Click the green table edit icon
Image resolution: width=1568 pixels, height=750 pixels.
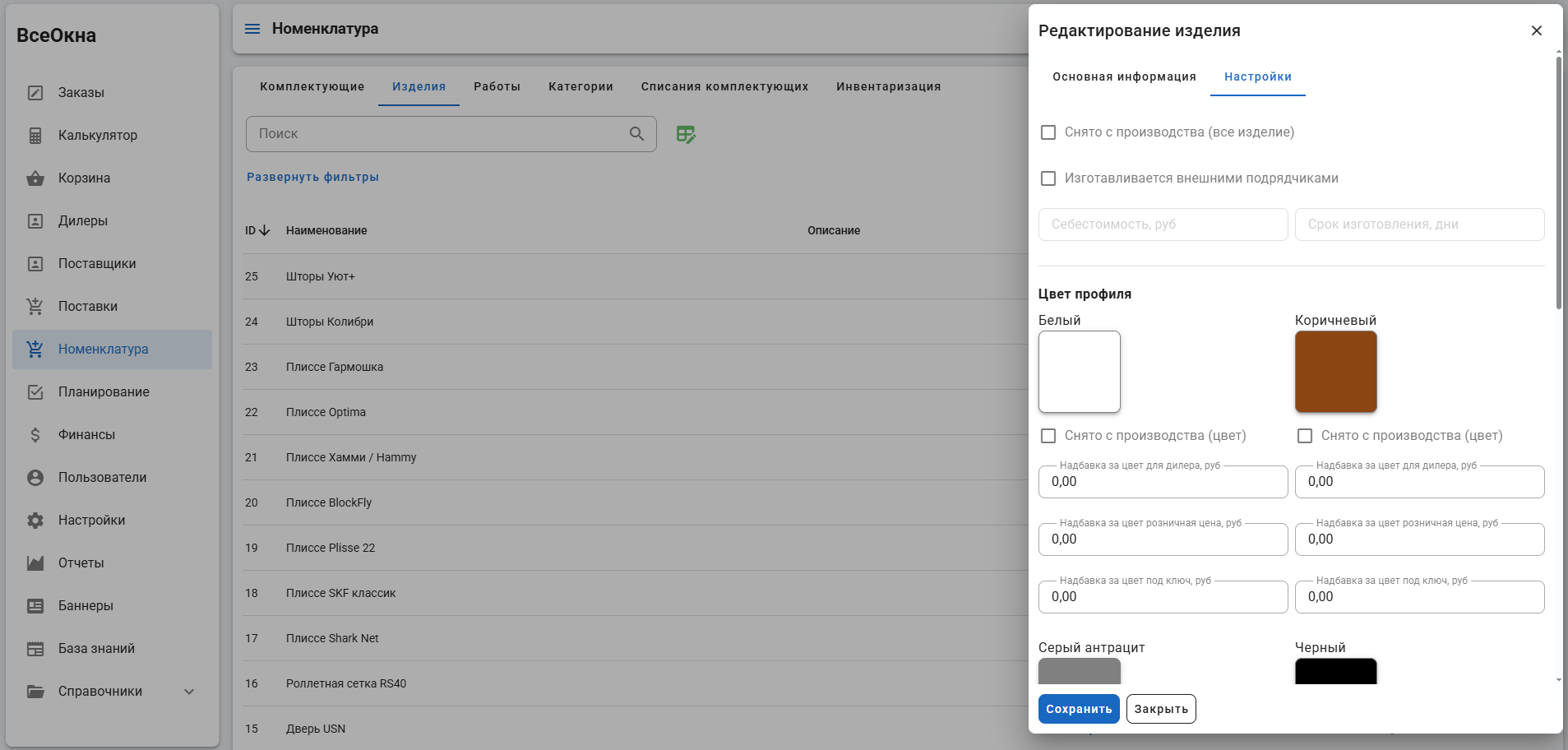(686, 134)
